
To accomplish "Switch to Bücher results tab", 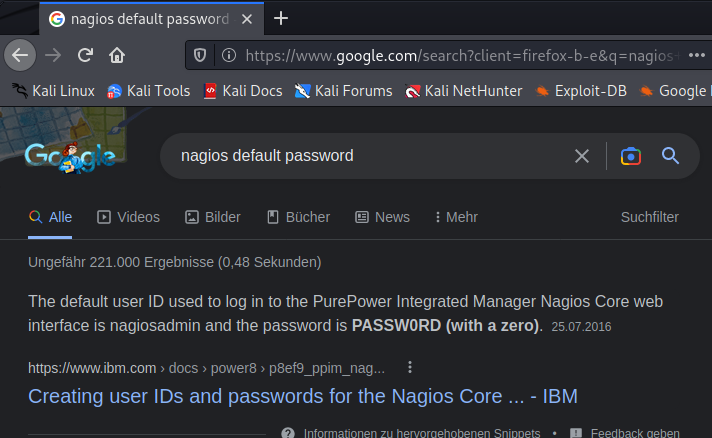I will click(x=298, y=217).
